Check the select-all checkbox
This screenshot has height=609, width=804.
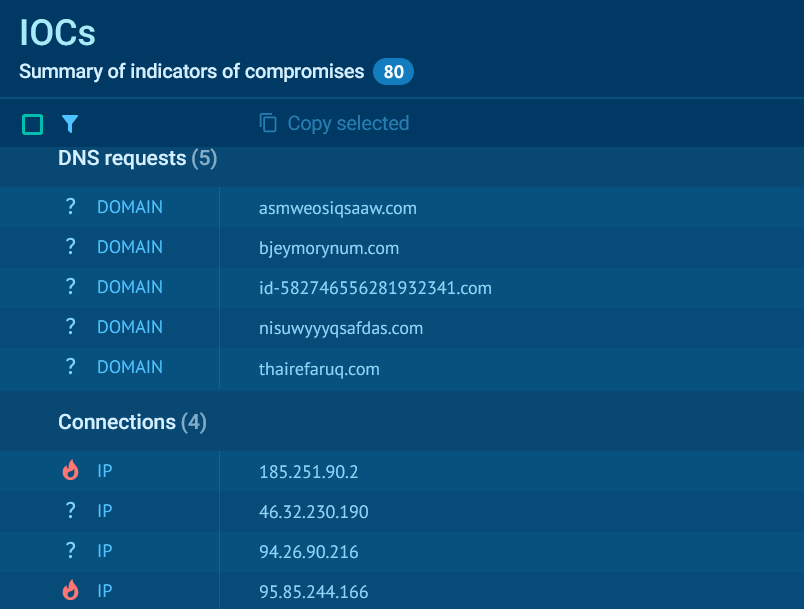pyautogui.click(x=32, y=123)
